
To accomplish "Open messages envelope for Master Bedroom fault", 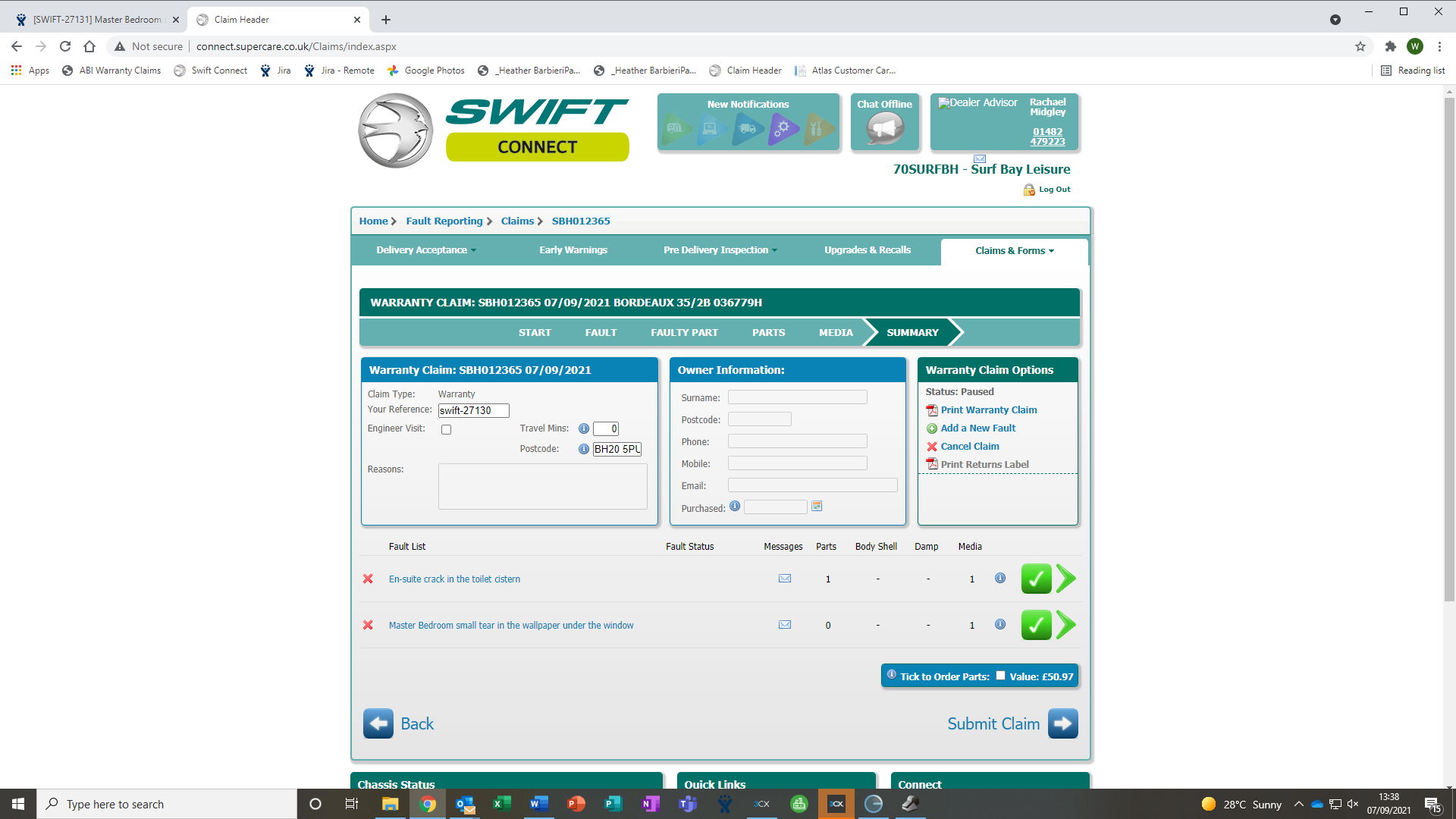I will pos(785,625).
